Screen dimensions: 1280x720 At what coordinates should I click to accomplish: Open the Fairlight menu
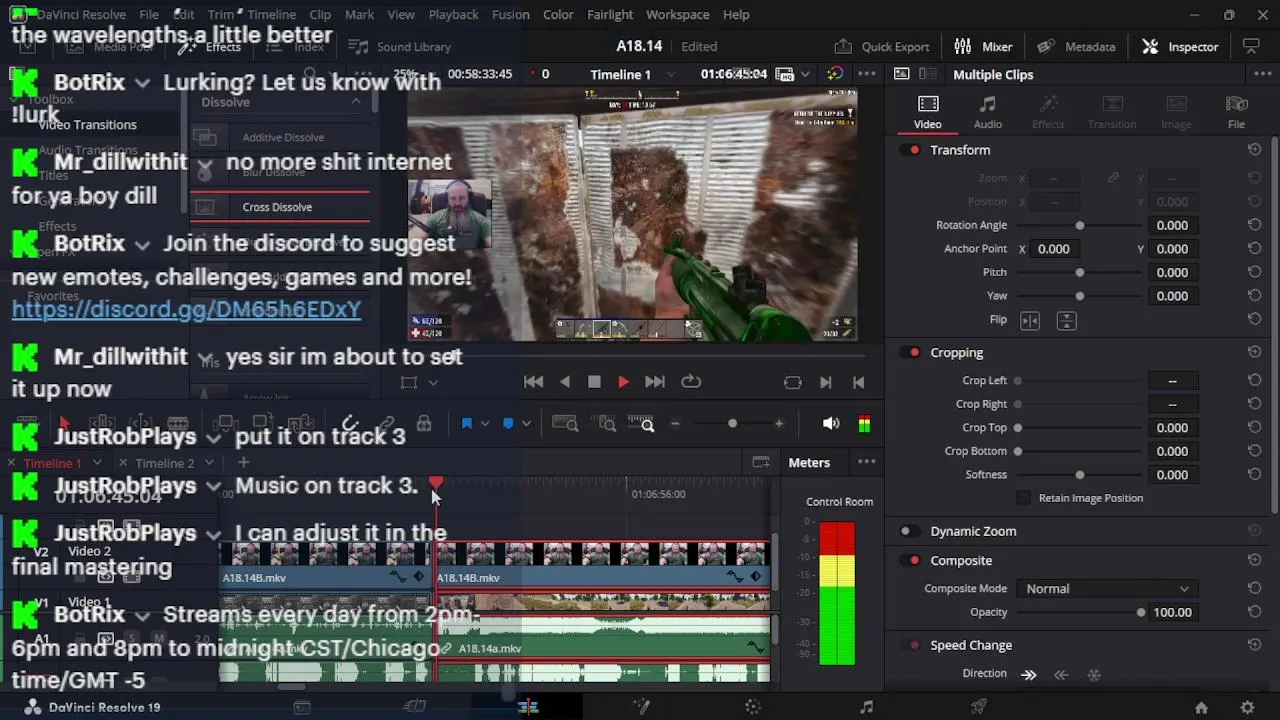610,15
